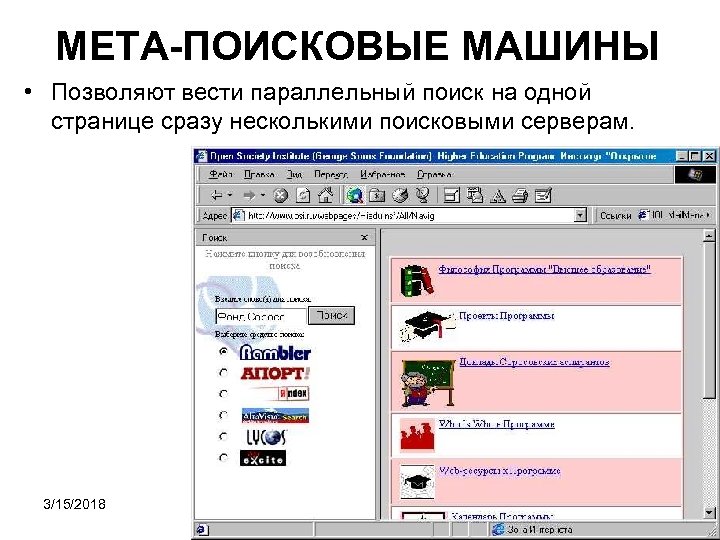
Task: Select the Rambler search engine radio button
Action: pyautogui.click(x=224, y=352)
